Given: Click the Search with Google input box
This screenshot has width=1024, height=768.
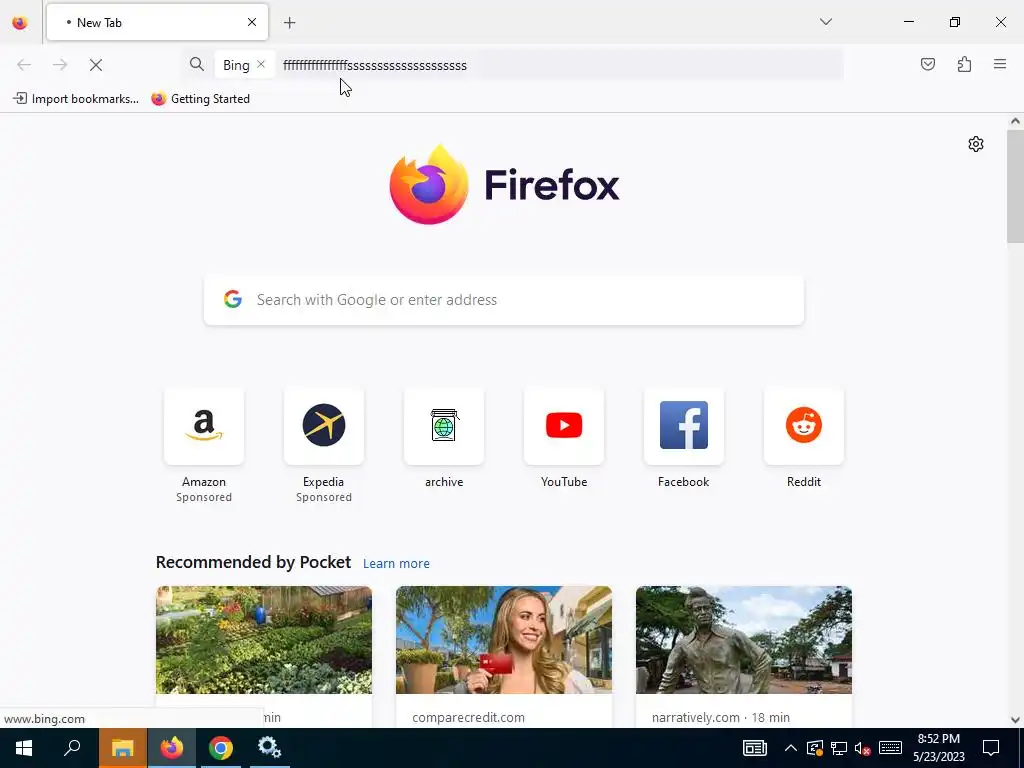Looking at the screenshot, I should 504,300.
